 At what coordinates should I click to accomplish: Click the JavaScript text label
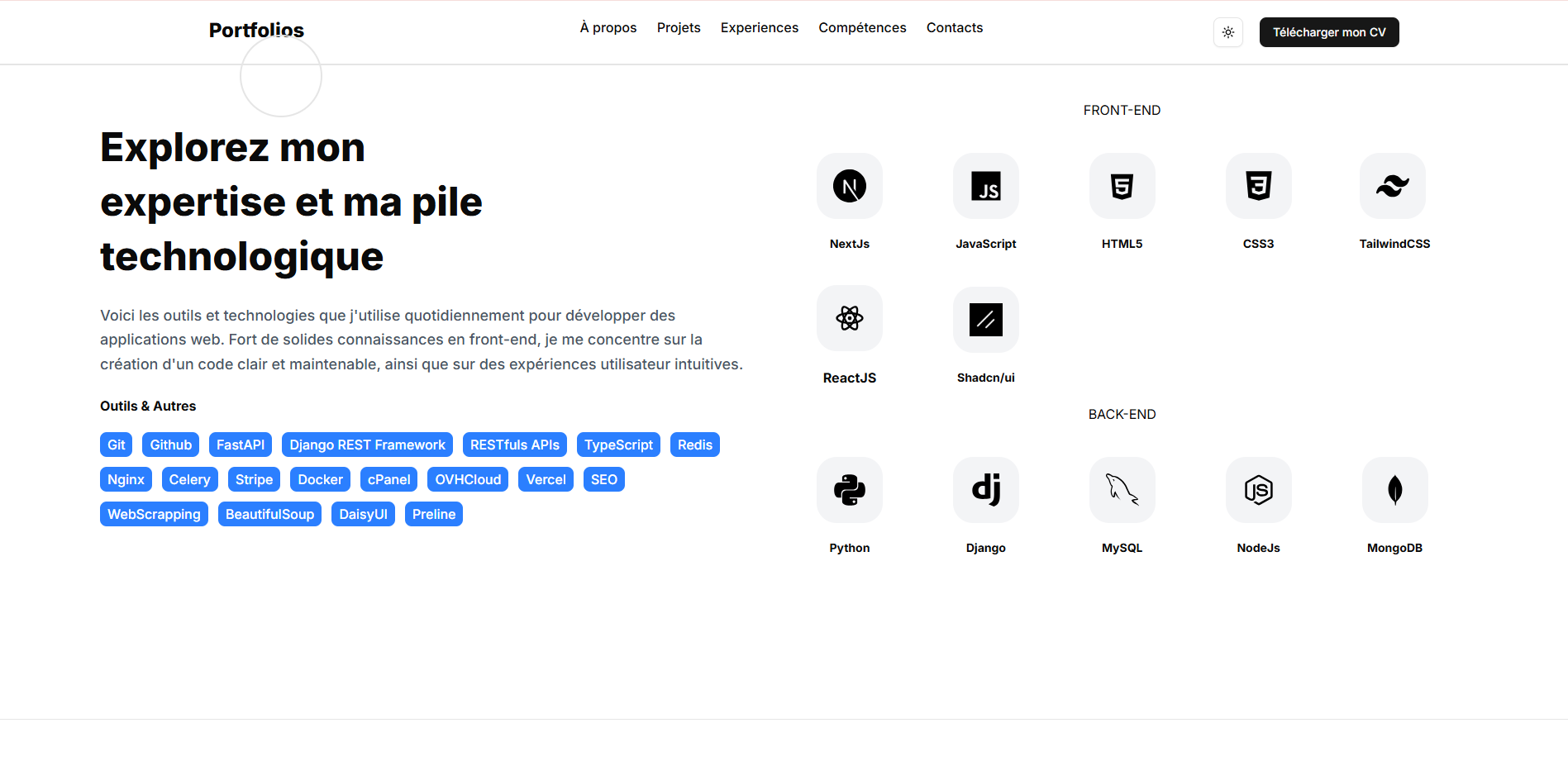coord(986,244)
